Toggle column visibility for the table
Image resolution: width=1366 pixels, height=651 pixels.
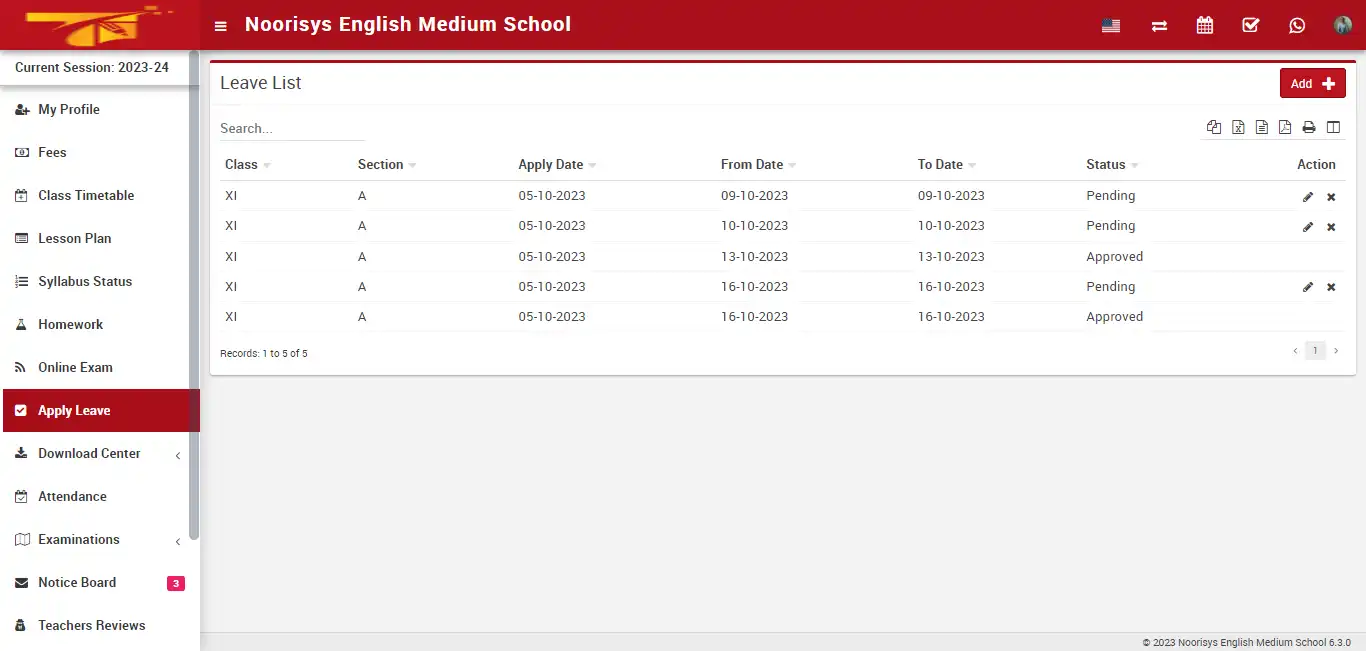point(1333,127)
